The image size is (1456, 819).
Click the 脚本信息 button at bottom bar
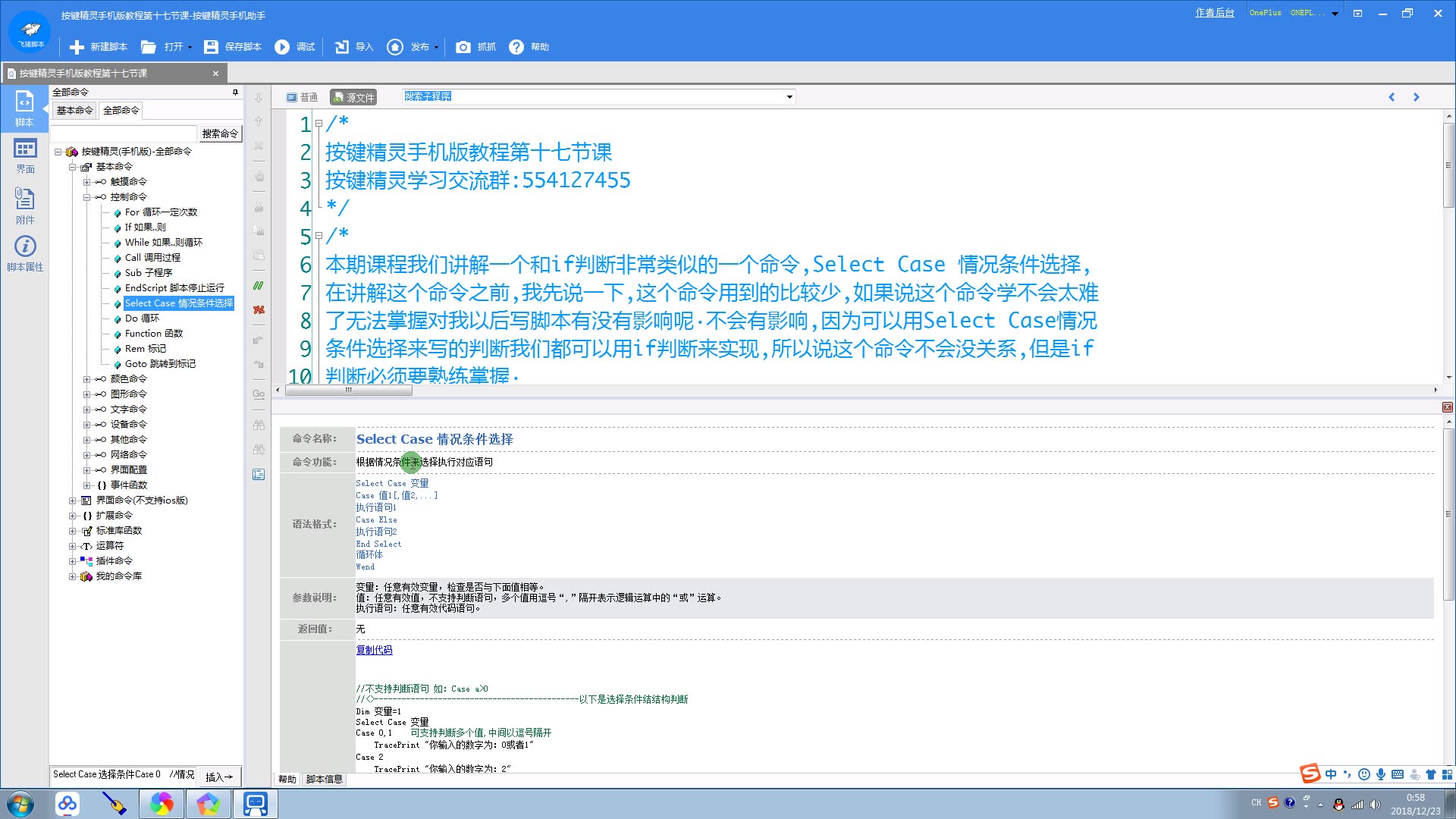(x=321, y=779)
